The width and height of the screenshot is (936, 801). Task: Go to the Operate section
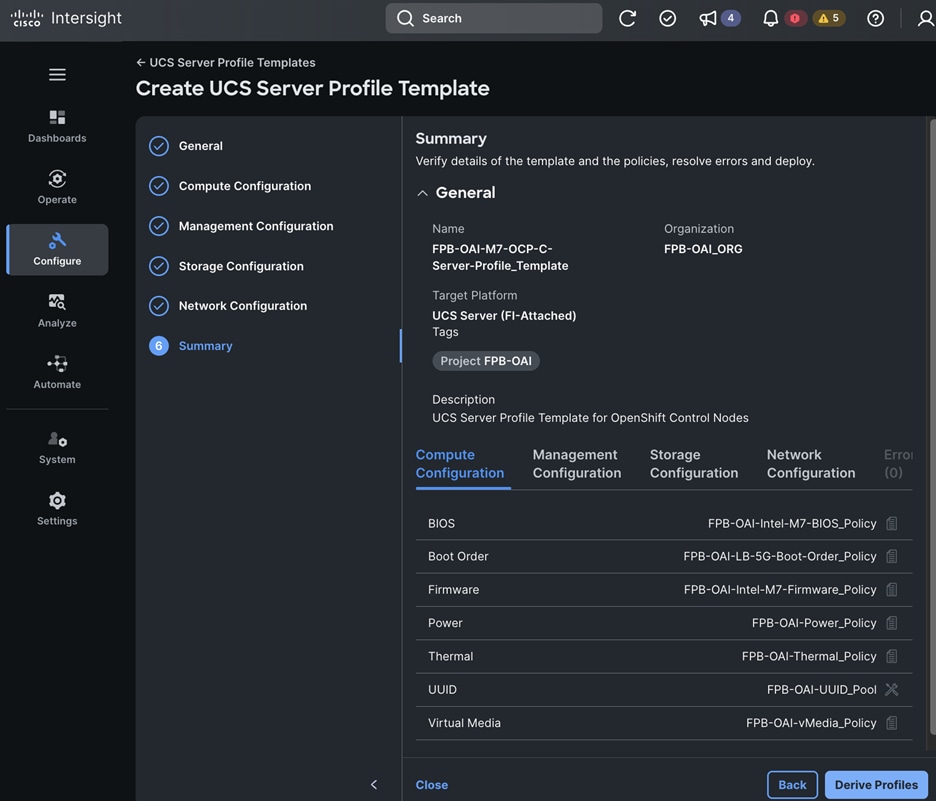[57, 187]
